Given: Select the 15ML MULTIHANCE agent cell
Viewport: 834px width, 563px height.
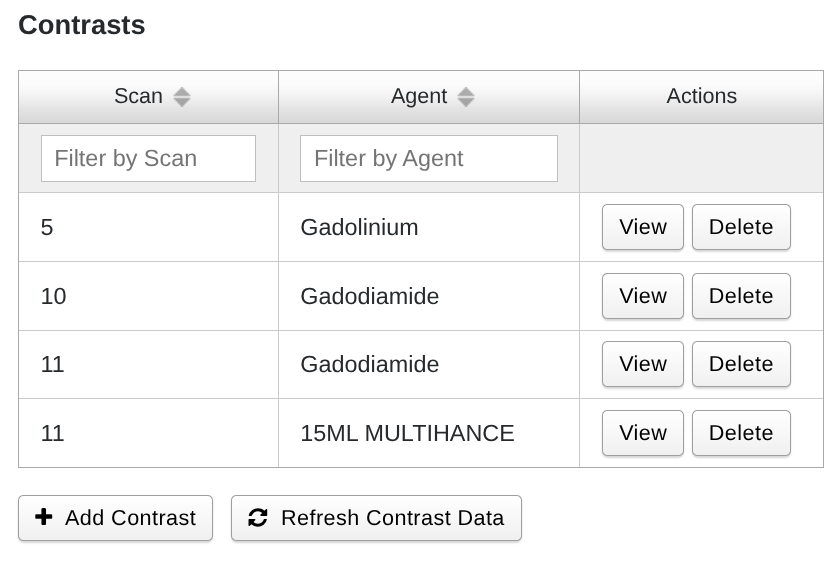Looking at the screenshot, I should tap(407, 433).
